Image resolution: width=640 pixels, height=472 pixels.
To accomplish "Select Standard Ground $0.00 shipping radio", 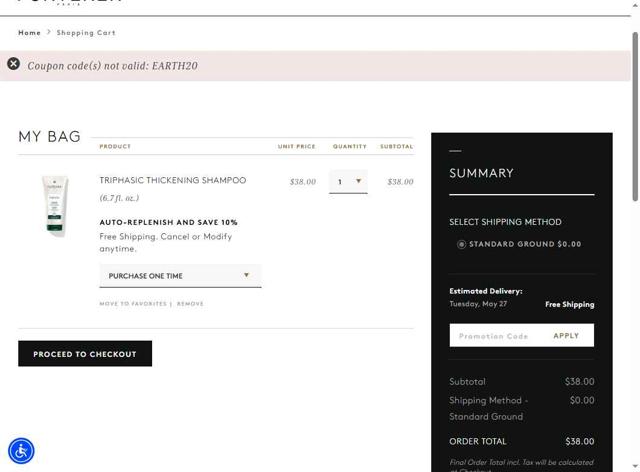I will pos(461,244).
